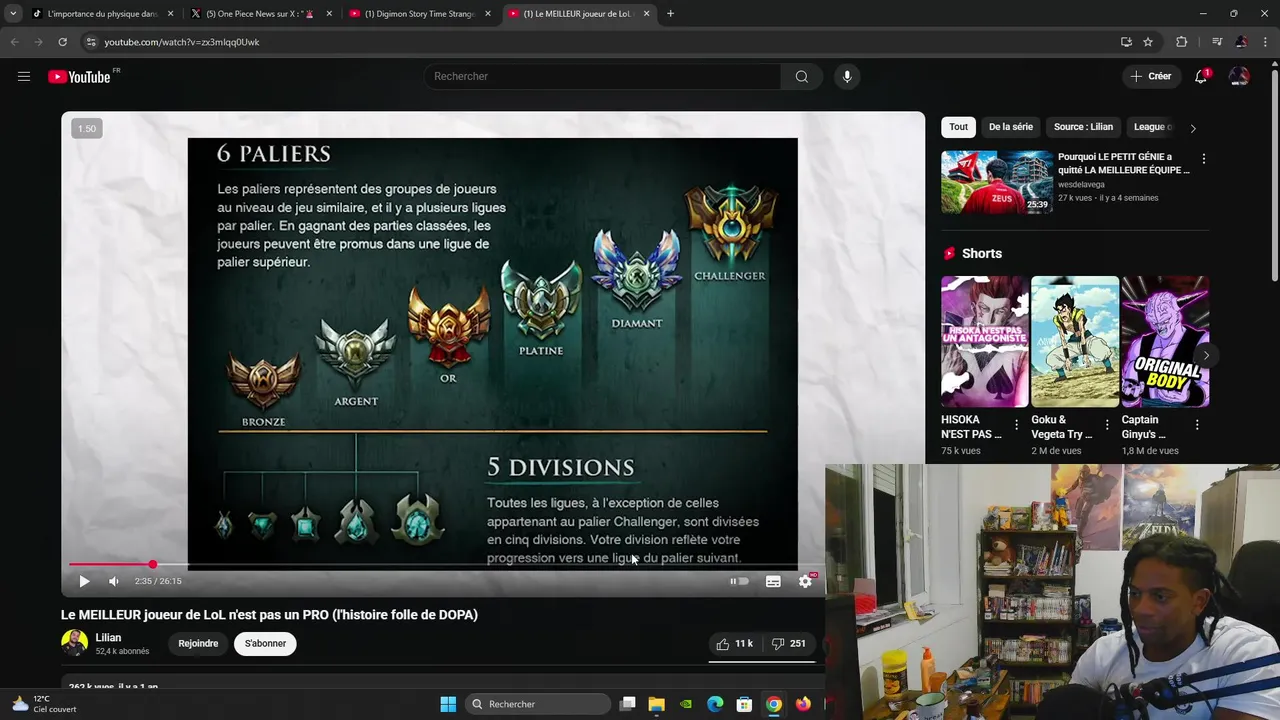
Task: Select the De la série filter chip
Action: point(1011,127)
